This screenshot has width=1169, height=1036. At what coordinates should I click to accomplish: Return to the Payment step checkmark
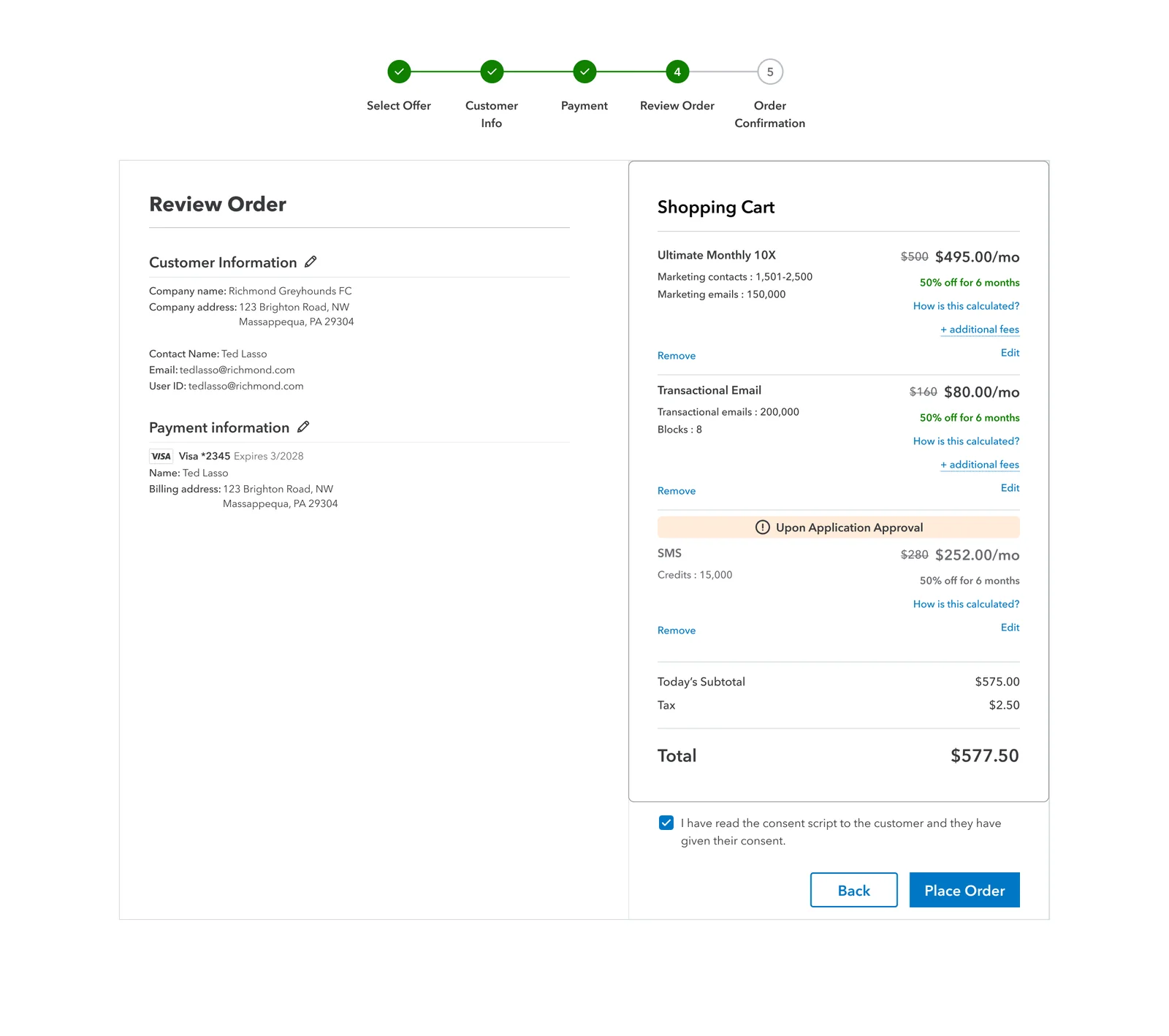pos(584,72)
